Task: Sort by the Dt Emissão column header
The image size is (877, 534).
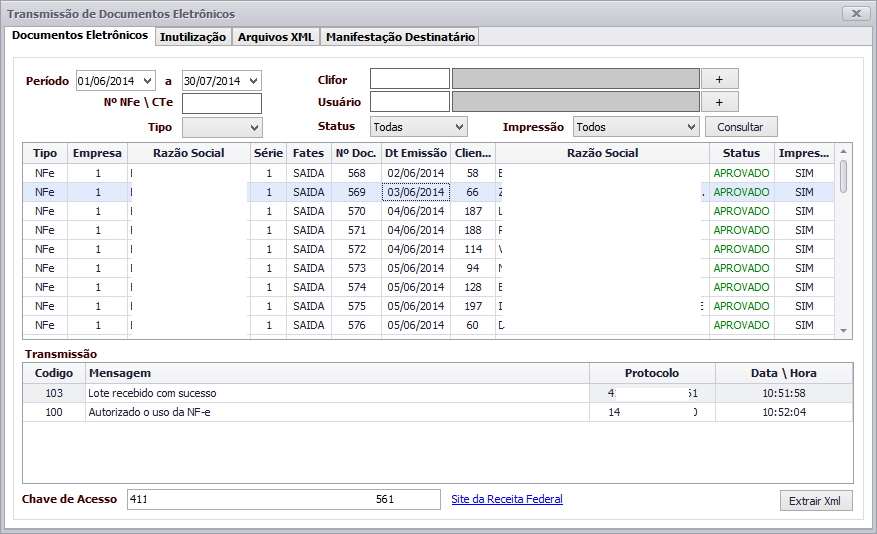Action: (x=416, y=153)
